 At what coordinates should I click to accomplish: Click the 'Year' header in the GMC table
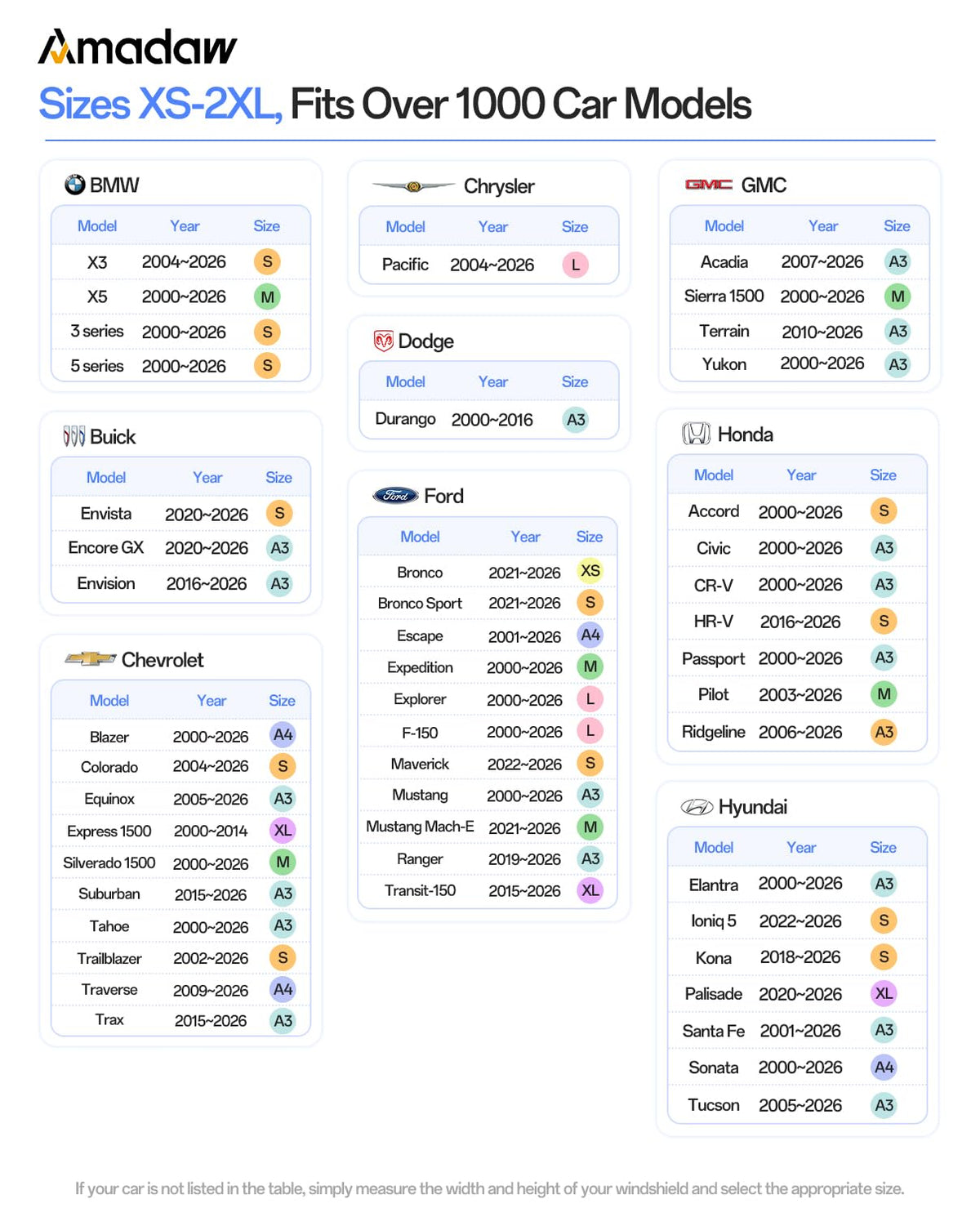coord(823,226)
